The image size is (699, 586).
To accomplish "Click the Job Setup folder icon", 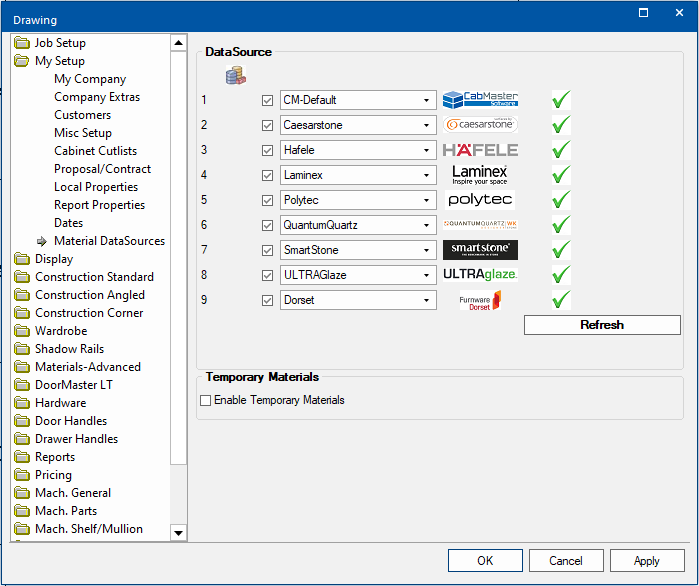I will [x=21, y=43].
